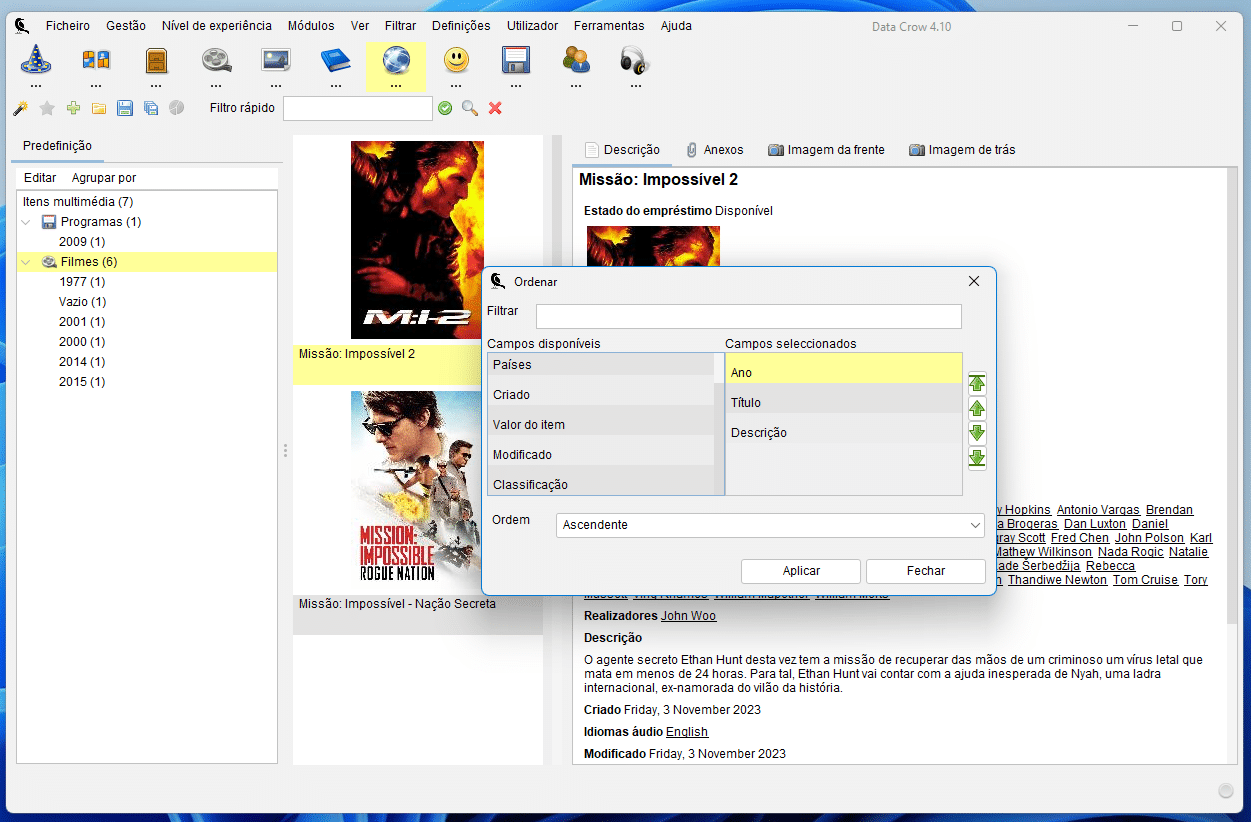Open the Ferramentas menu
The height and width of the screenshot is (822, 1251).
click(x=610, y=26)
